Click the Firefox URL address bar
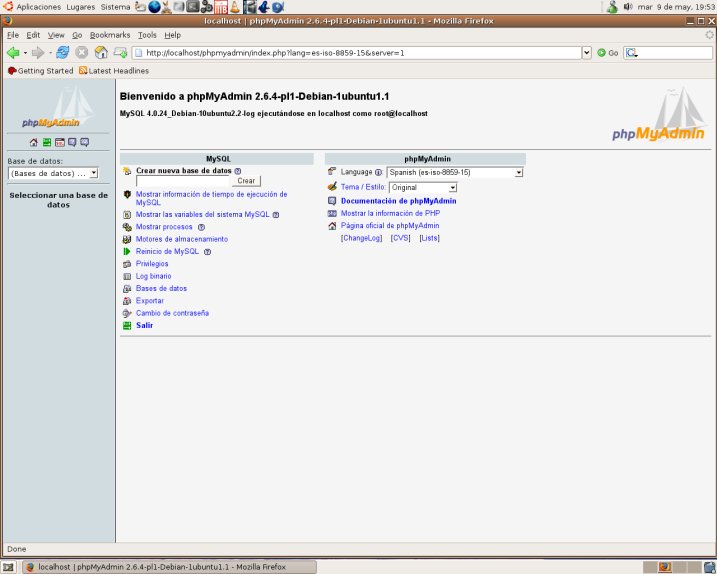This screenshot has height=574, width=717. click(x=357, y=53)
